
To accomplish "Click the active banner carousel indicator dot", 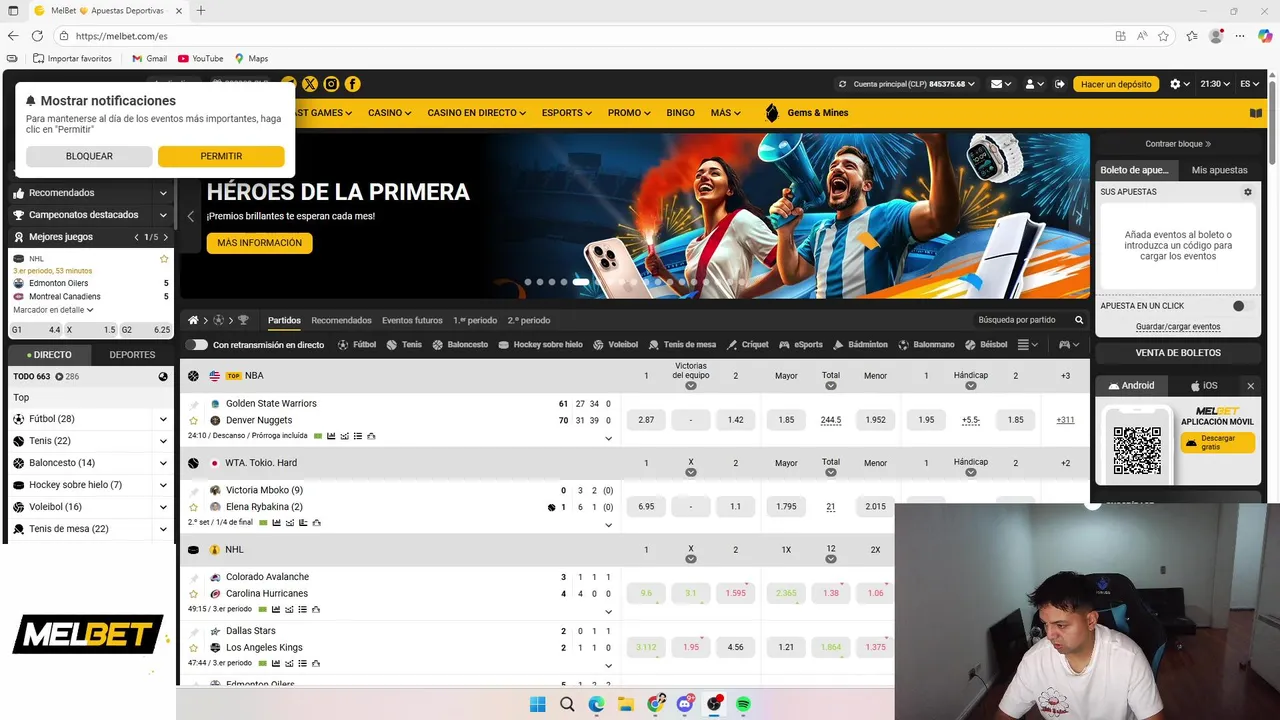I will point(581,282).
